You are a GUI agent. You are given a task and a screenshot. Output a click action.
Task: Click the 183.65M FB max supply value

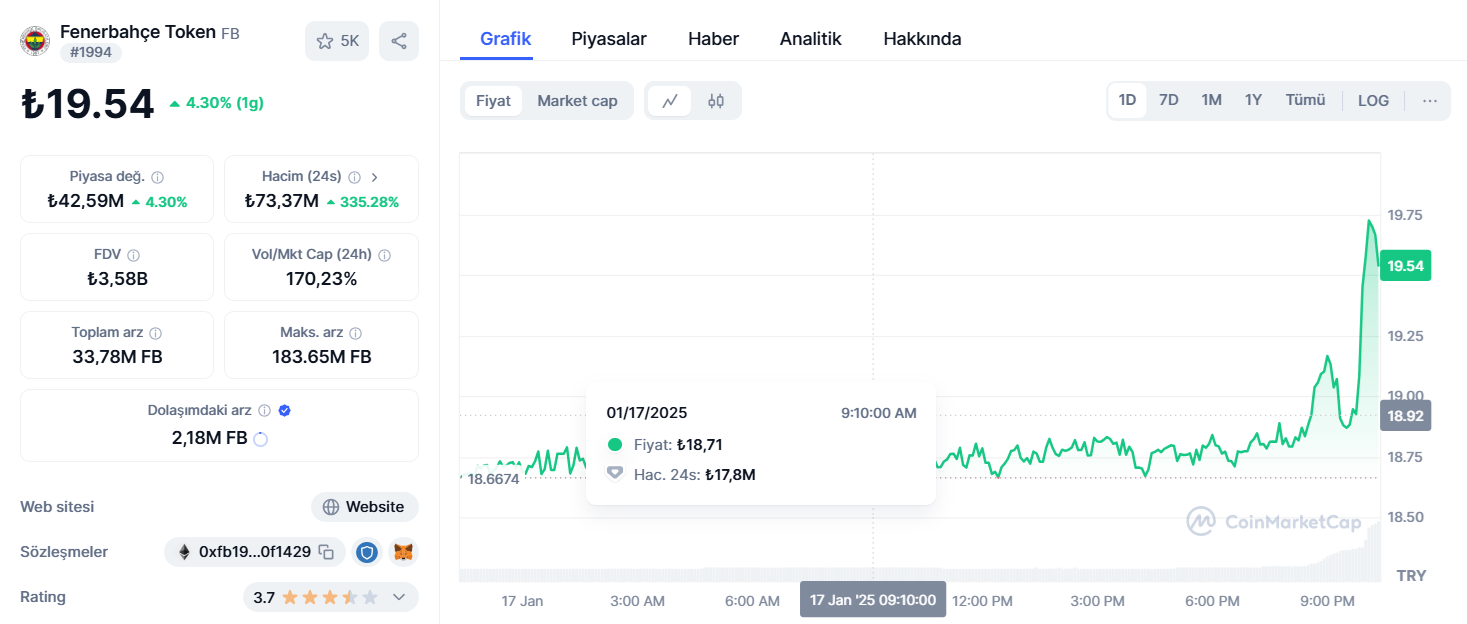[x=321, y=357]
